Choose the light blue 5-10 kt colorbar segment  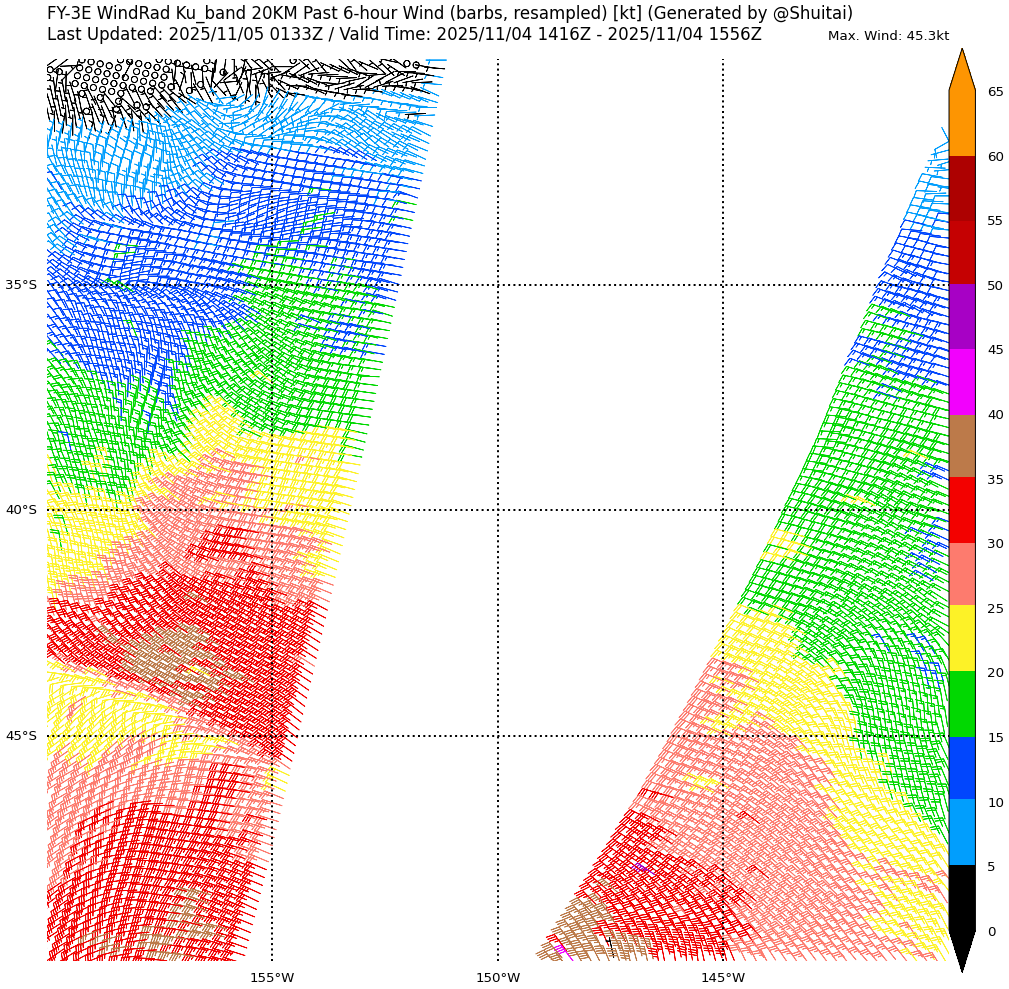tap(961, 833)
